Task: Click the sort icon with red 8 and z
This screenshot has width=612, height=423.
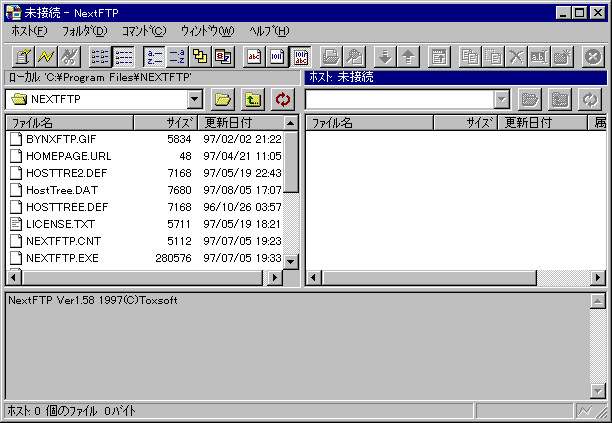Action: pyautogui.click(x=223, y=57)
